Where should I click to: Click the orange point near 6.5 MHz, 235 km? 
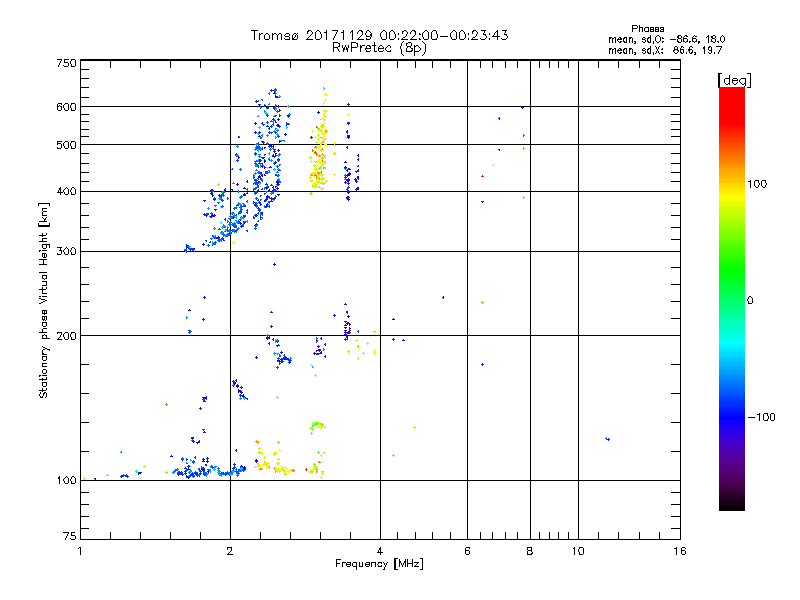(x=482, y=303)
